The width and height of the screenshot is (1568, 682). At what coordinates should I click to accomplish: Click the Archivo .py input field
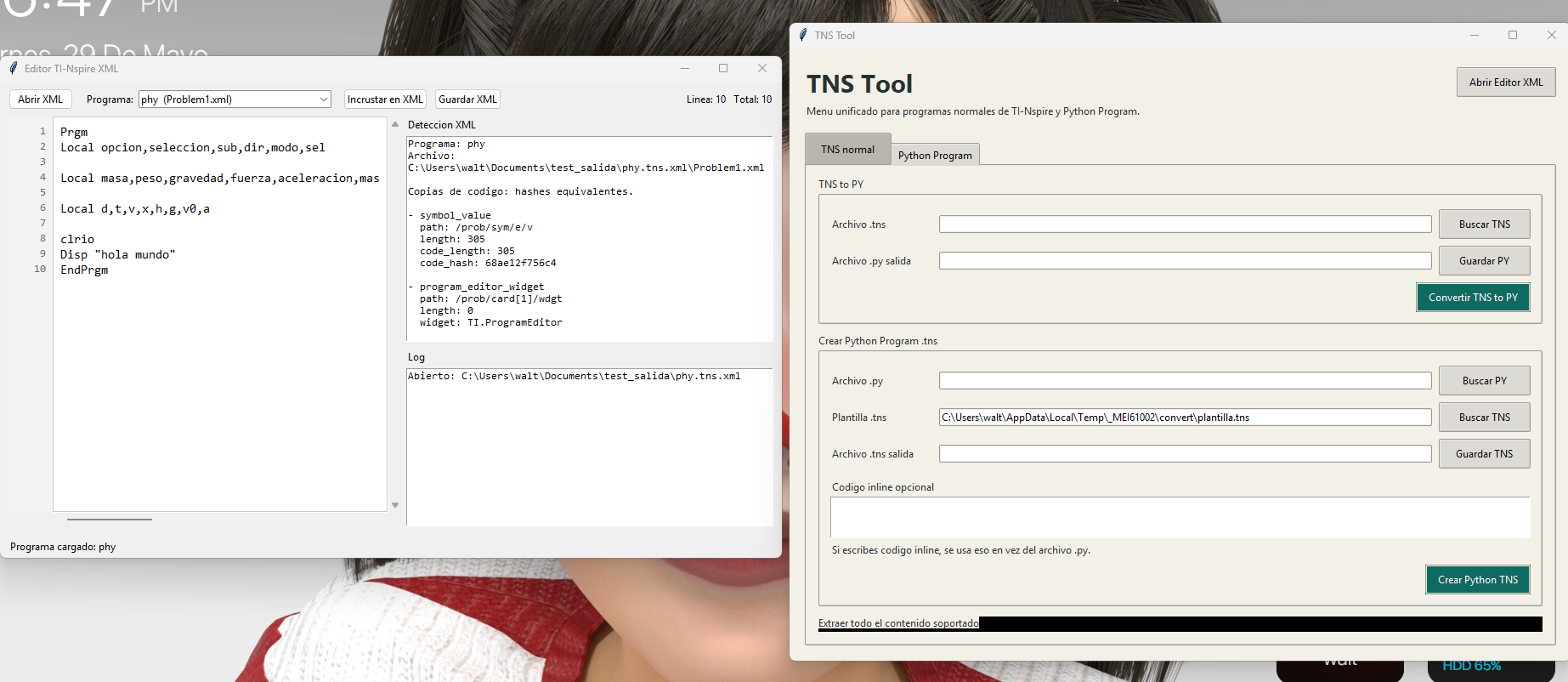pyautogui.click(x=1186, y=381)
